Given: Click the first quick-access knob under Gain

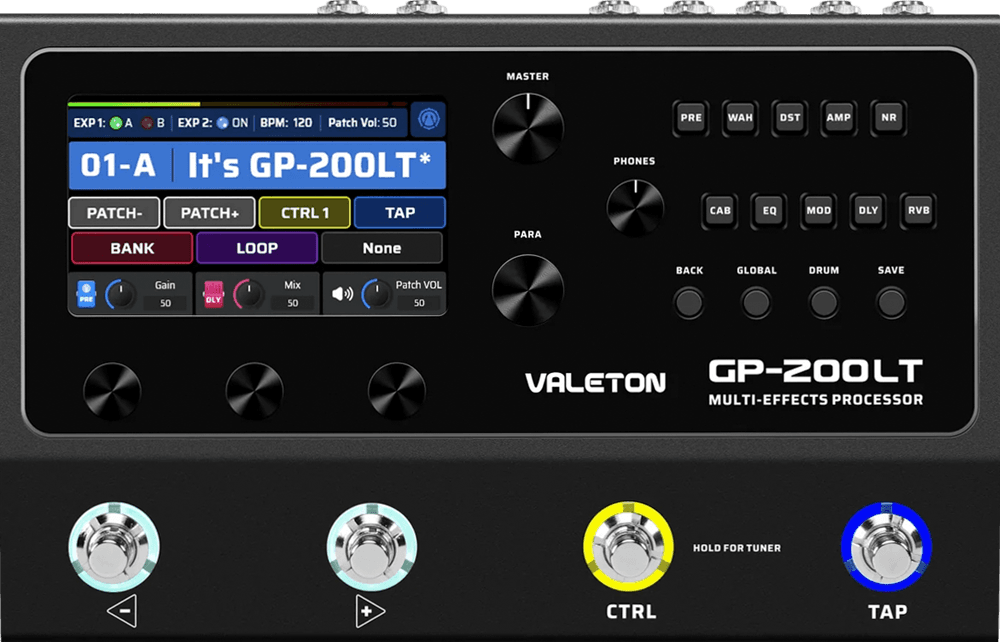Looking at the screenshot, I should (112, 391).
